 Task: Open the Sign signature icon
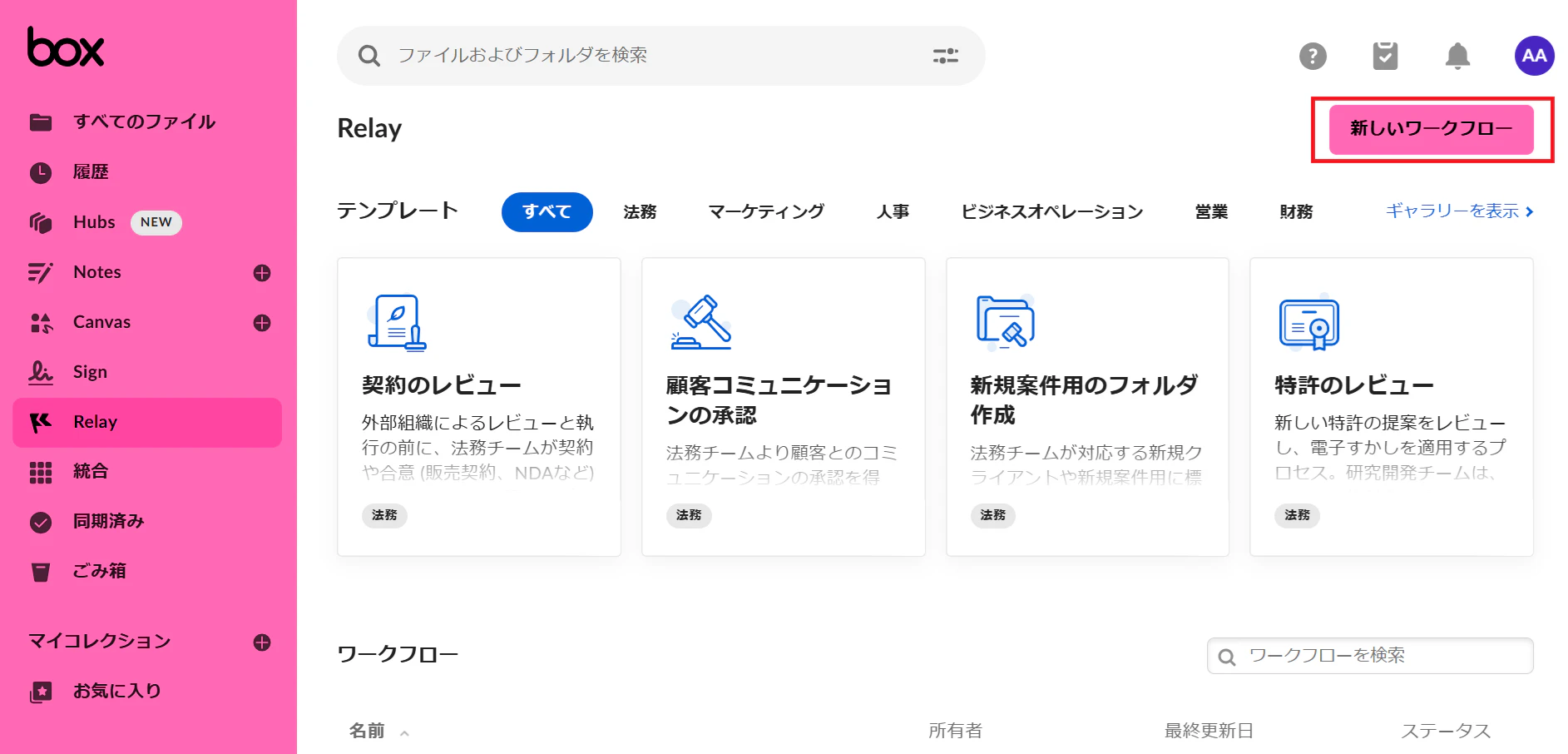41,372
